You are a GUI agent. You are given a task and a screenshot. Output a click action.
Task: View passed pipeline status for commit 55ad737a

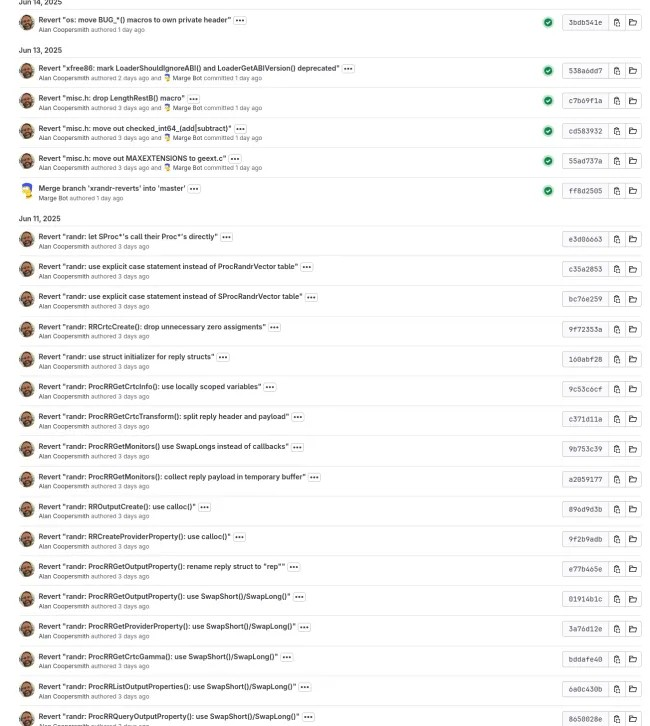[548, 161]
